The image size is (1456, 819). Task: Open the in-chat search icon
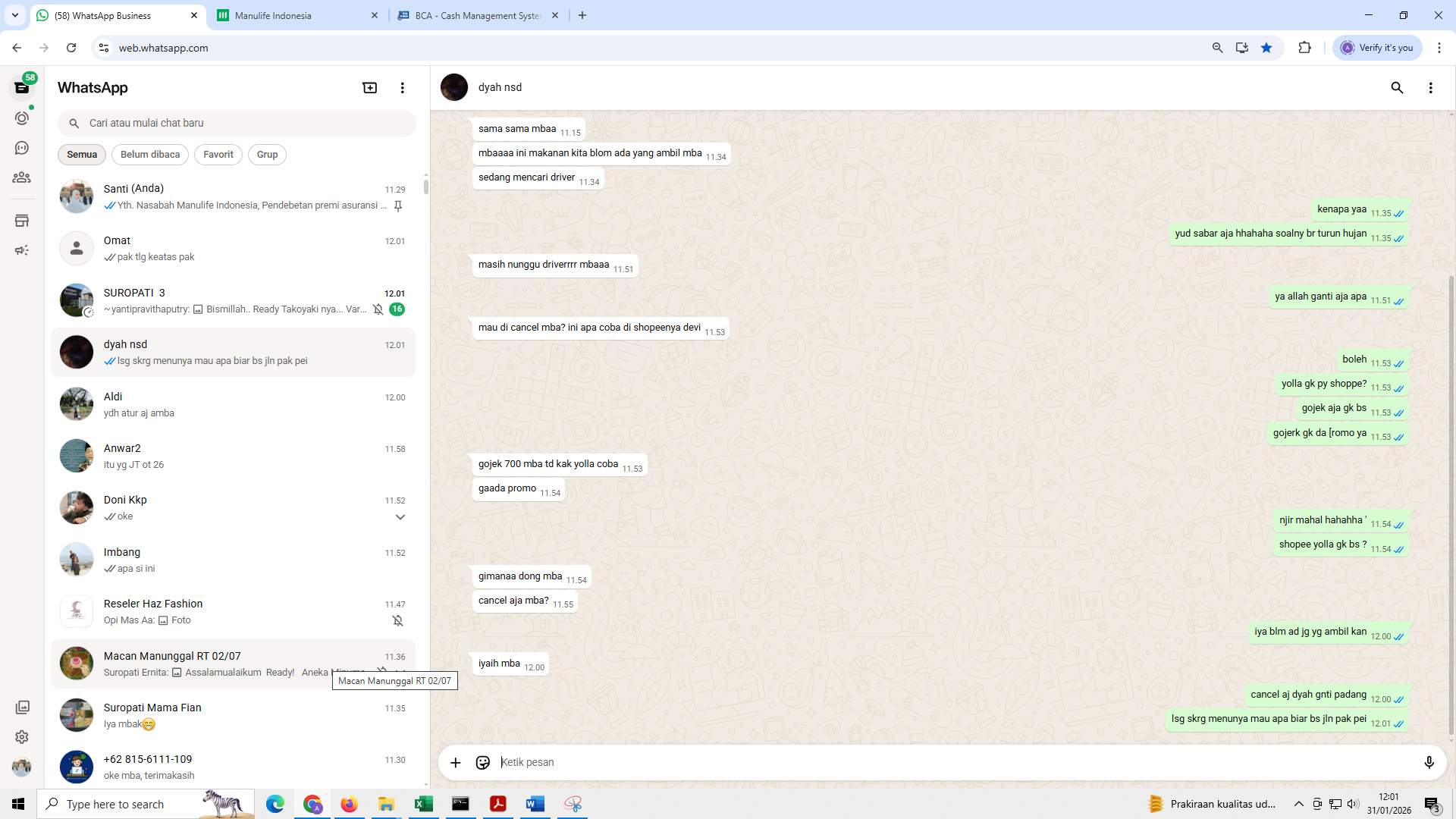(x=1398, y=87)
